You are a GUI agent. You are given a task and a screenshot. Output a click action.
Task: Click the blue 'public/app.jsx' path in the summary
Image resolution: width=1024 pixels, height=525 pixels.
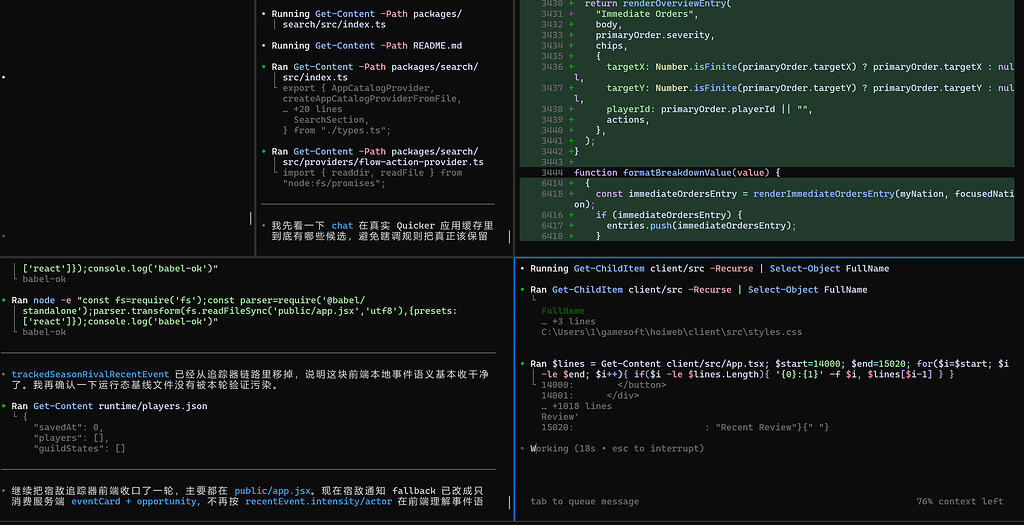272,490
